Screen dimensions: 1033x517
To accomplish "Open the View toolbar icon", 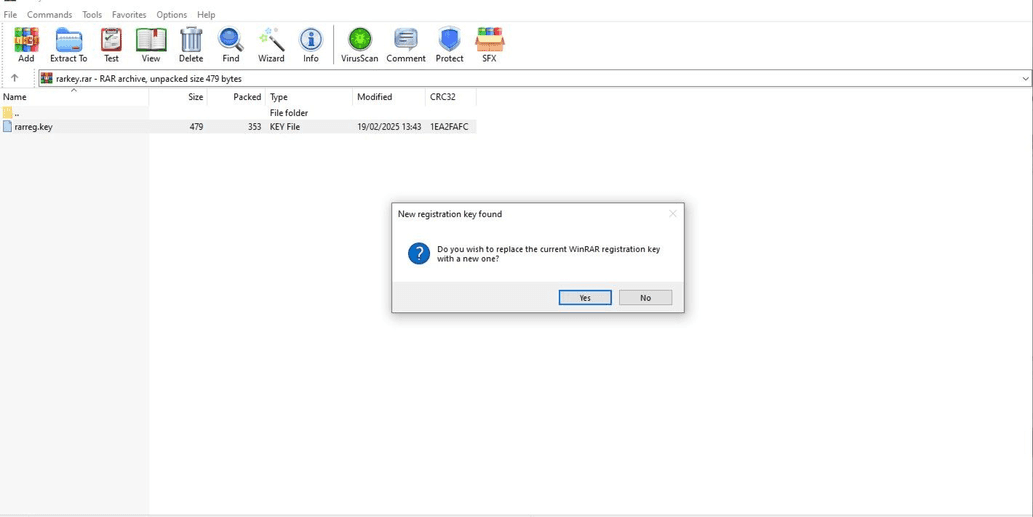I will [151, 44].
